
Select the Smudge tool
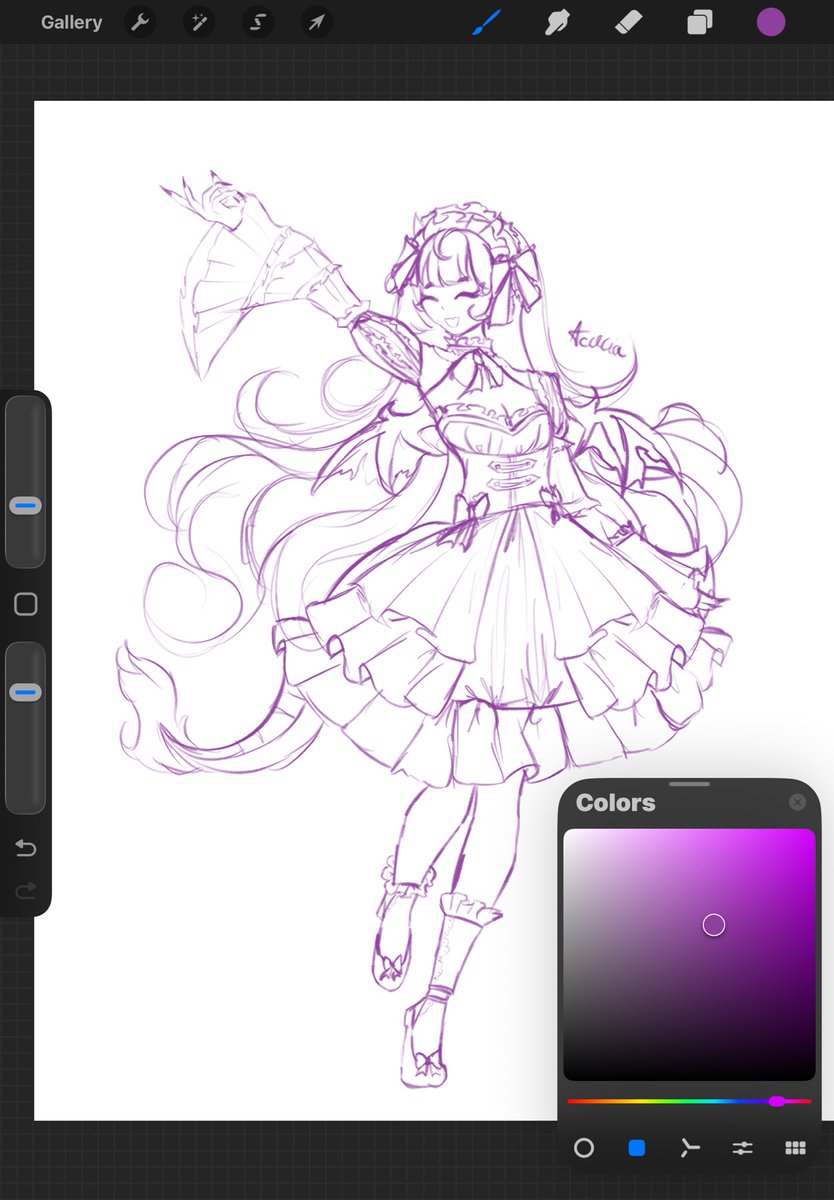point(557,22)
